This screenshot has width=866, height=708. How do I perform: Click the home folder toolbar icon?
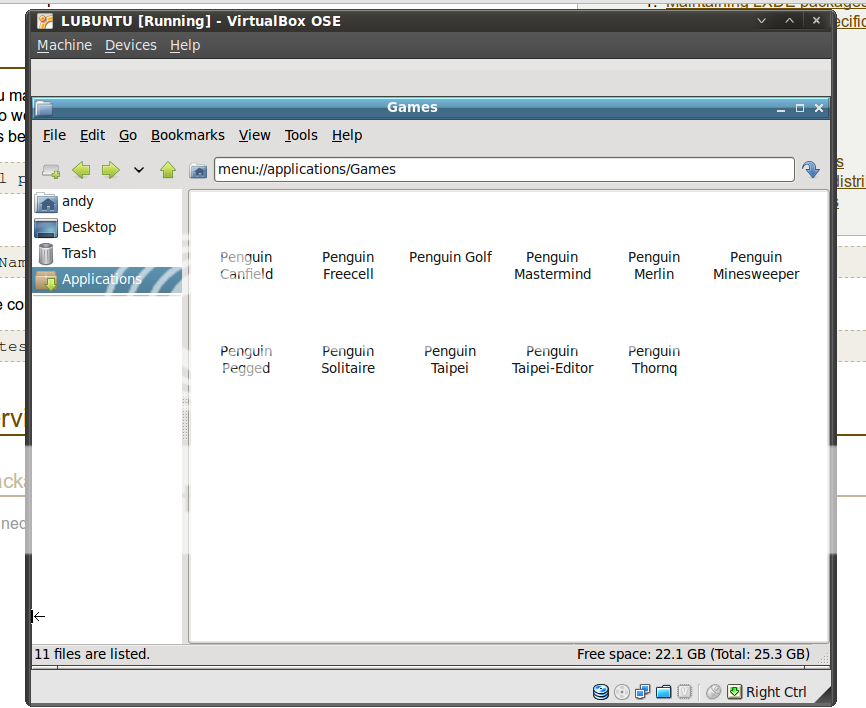(198, 171)
